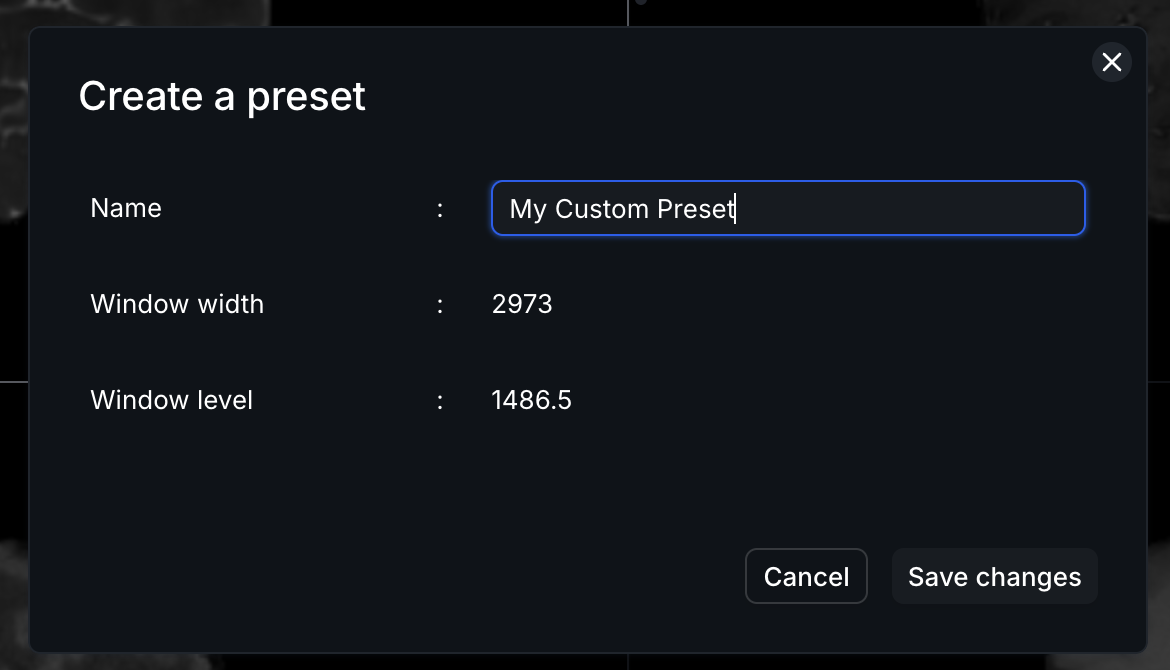Click the Window level label
This screenshot has width=1170, height=670.
click(172, 400)
